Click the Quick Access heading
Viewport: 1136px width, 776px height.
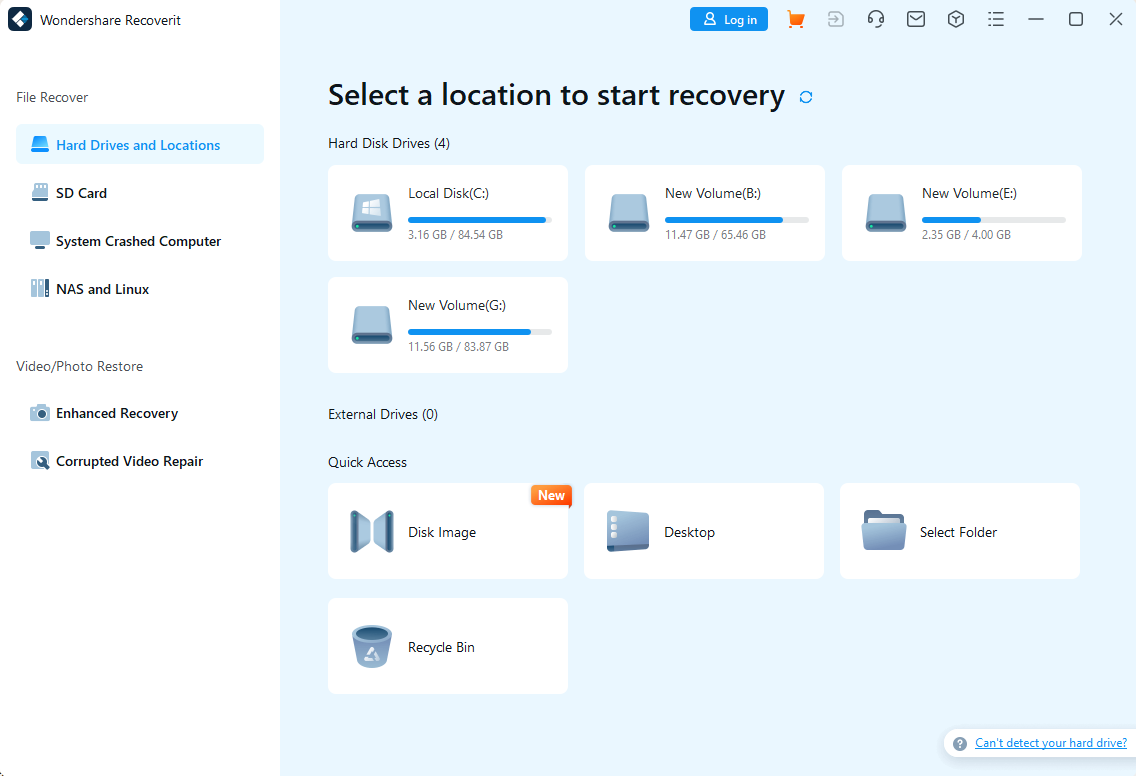(x=367, y=462)
